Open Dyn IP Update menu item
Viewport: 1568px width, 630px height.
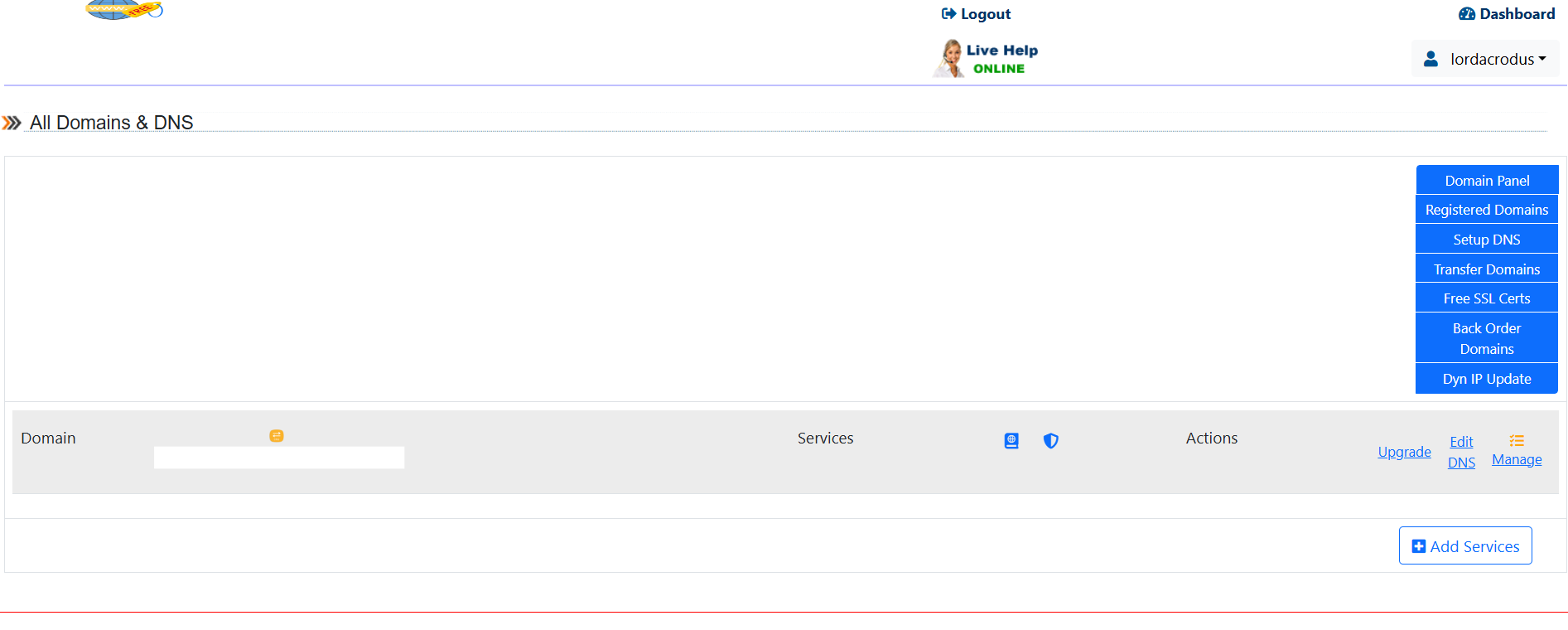(1487, 379)
